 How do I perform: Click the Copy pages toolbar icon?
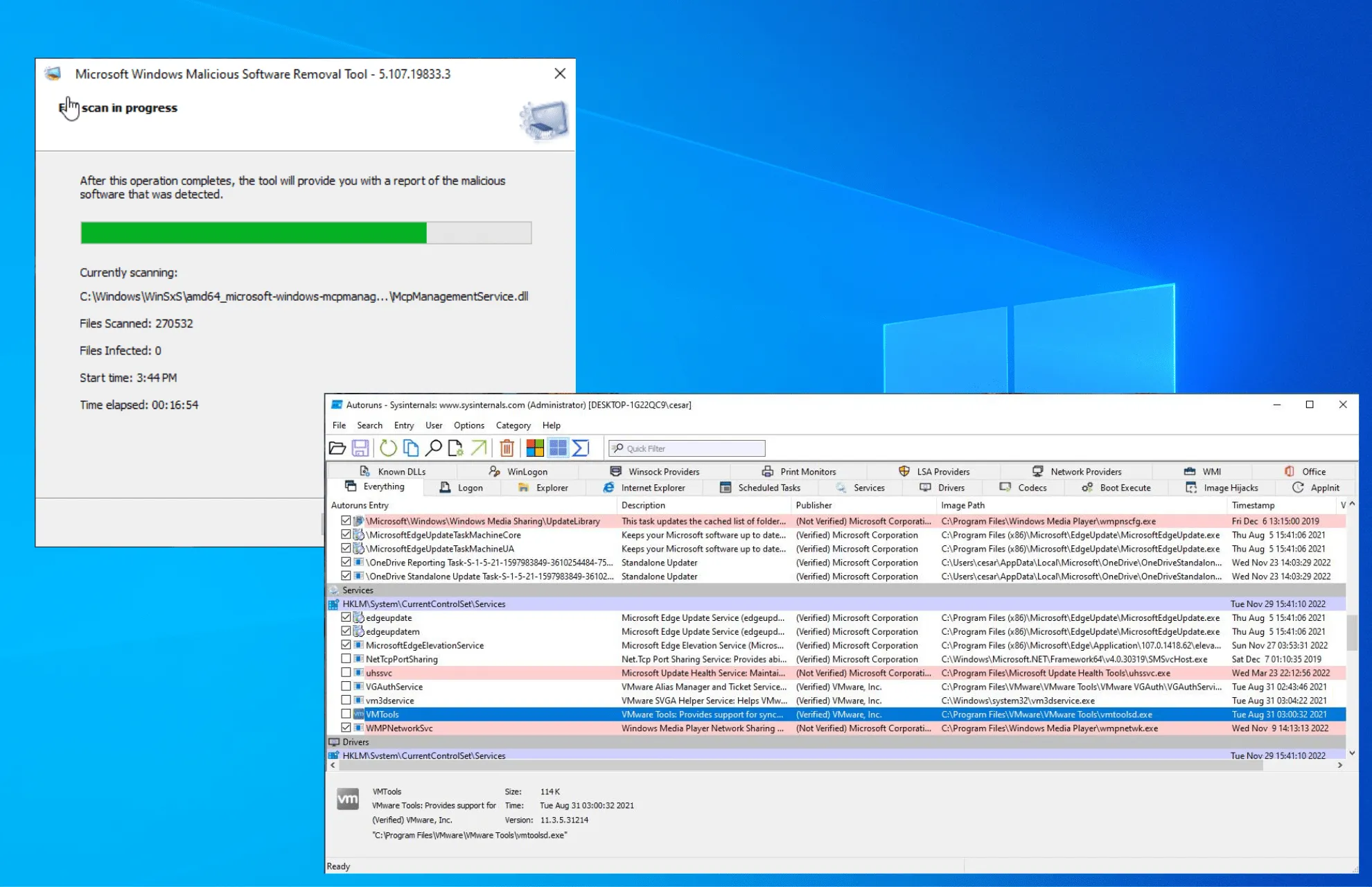[411, 448]
